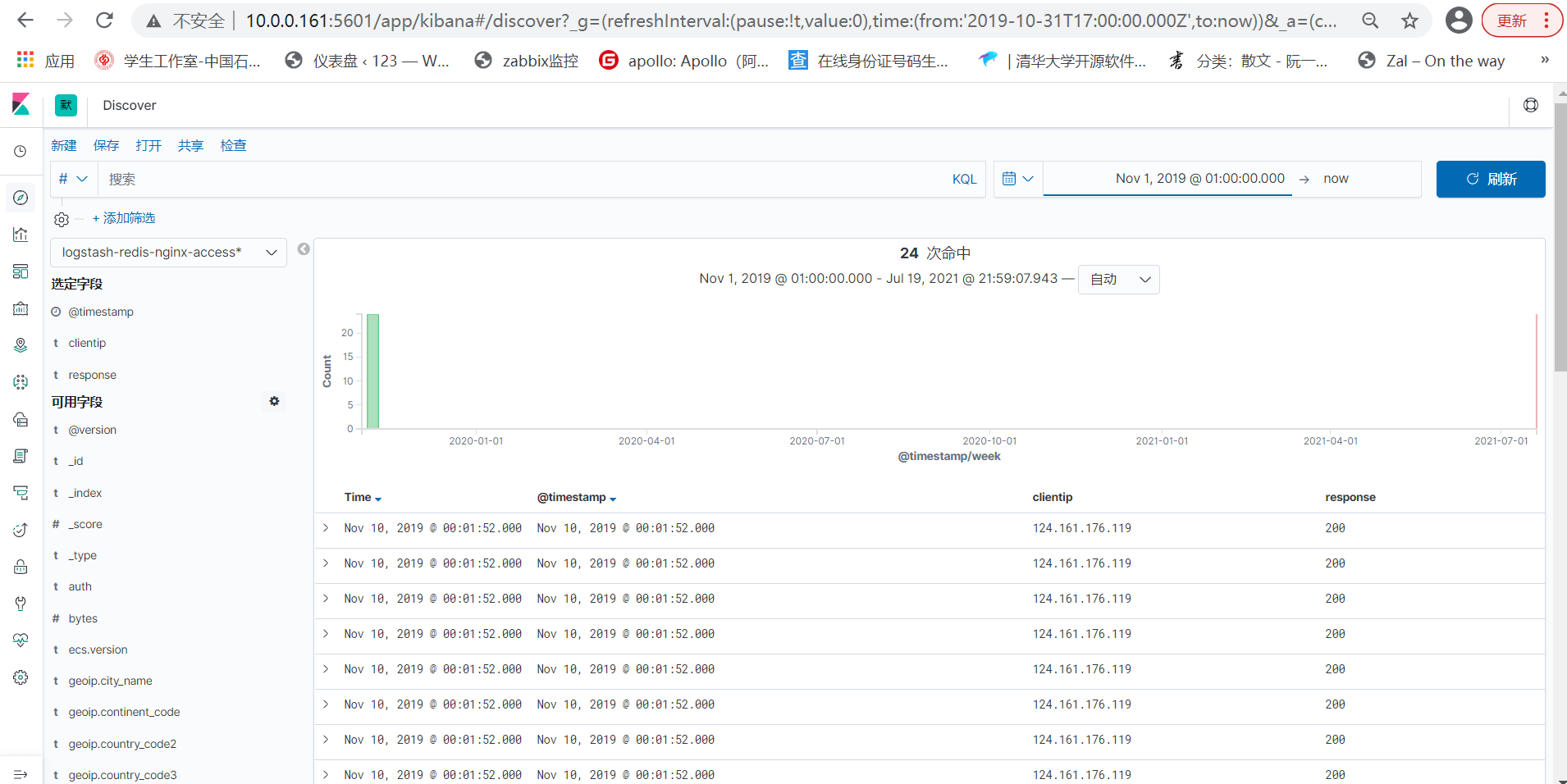Click the end date 'now' button
The width and height of the screenshot is (1567, 784).
point(1336,179)
